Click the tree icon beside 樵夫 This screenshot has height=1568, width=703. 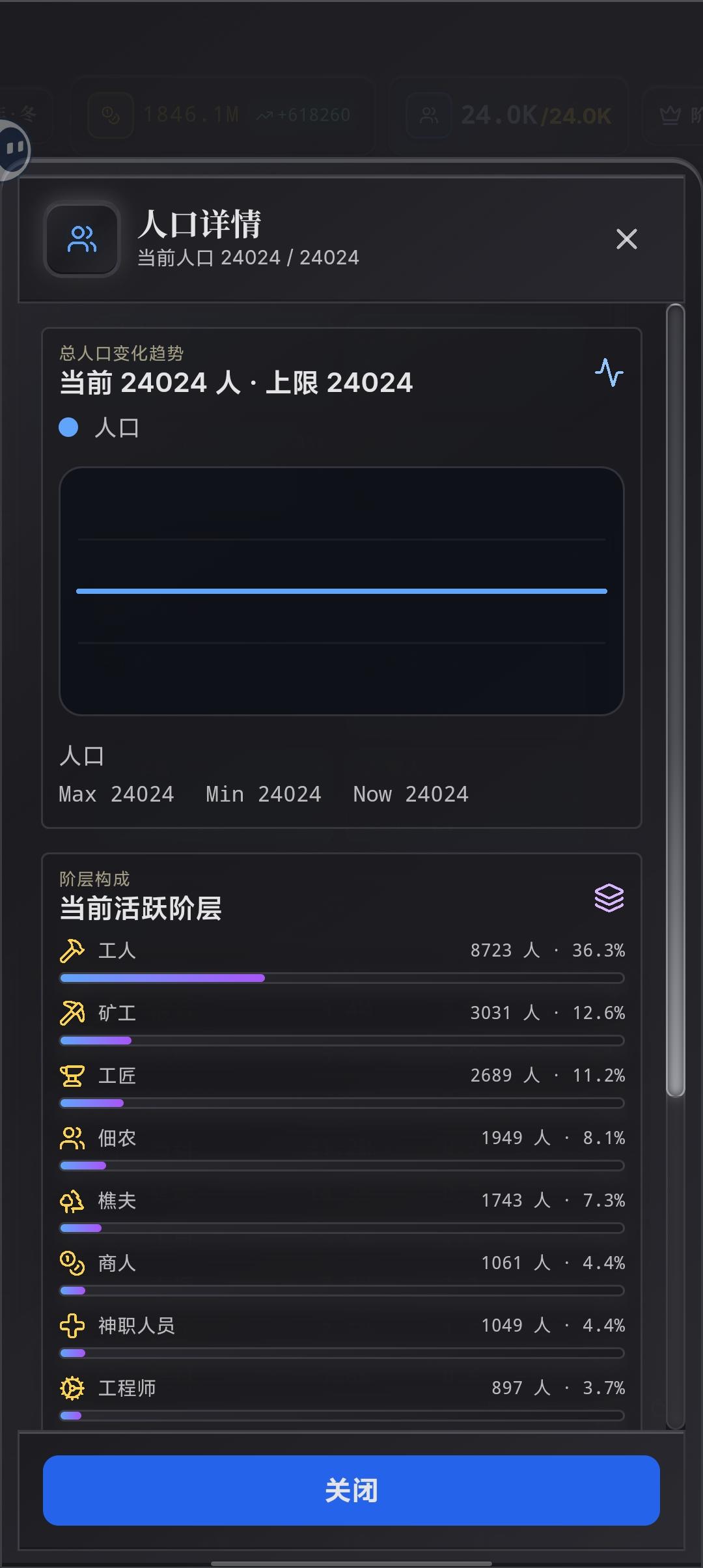pos(72,1201)
